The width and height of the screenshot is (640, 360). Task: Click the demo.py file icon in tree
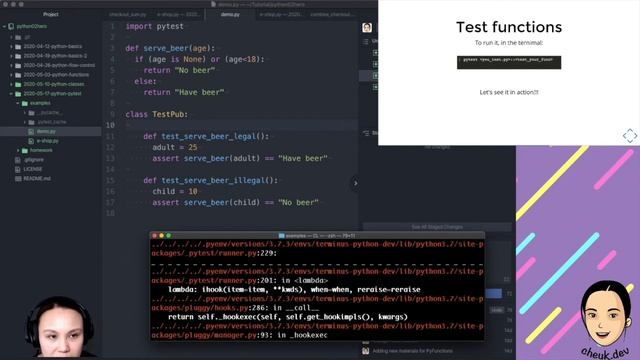31,131
